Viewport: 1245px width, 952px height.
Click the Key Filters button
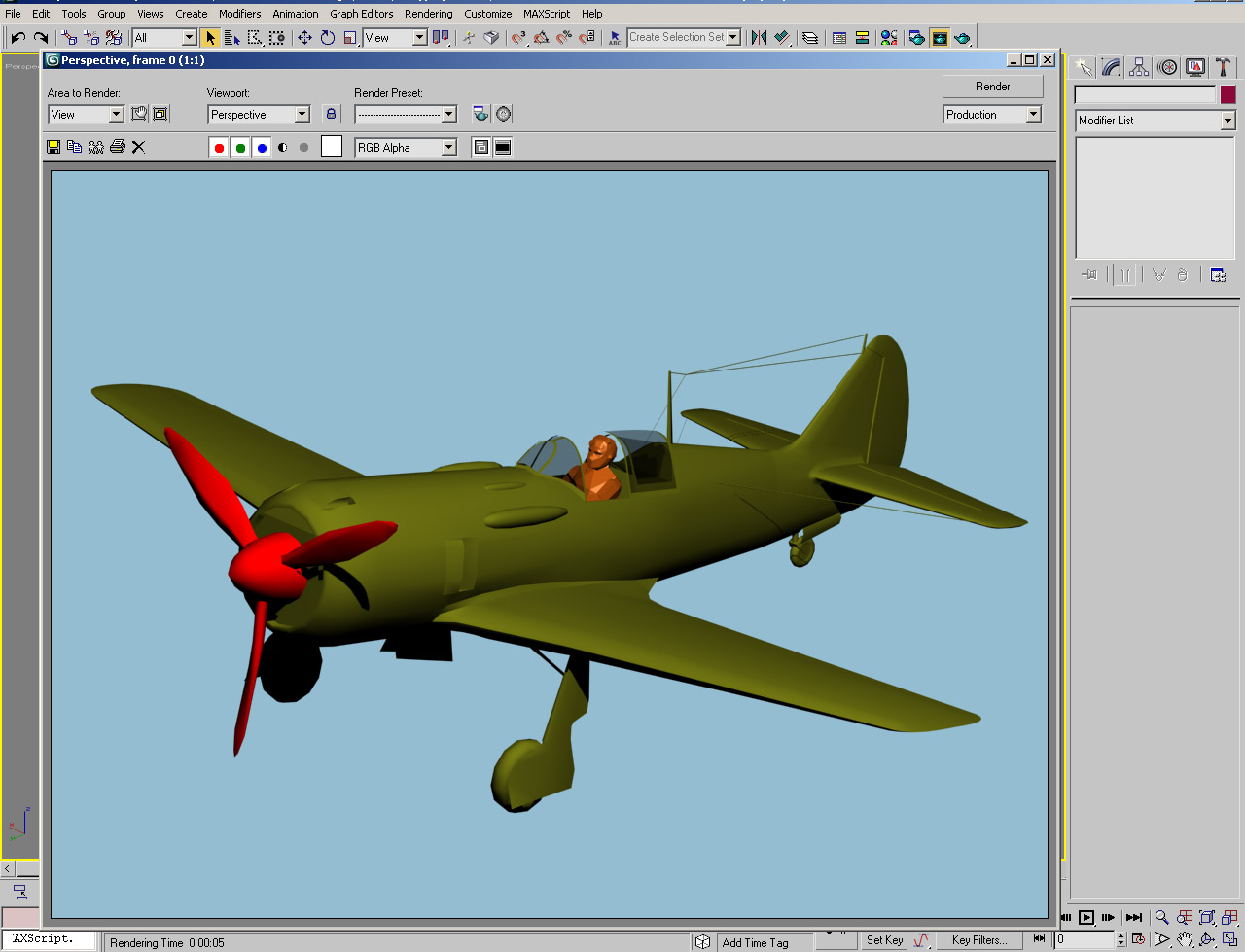pos(978,940)
